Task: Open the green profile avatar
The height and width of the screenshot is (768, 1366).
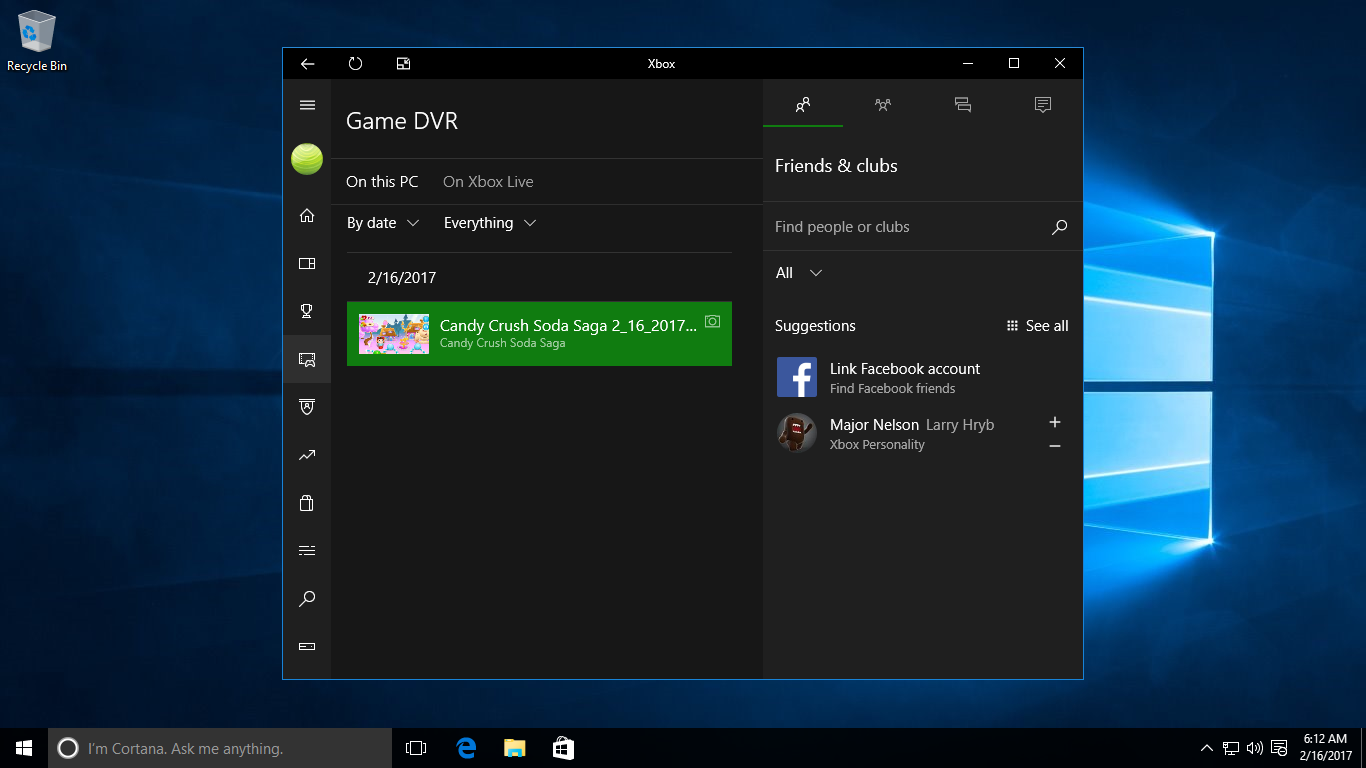Action: point(307,159)
